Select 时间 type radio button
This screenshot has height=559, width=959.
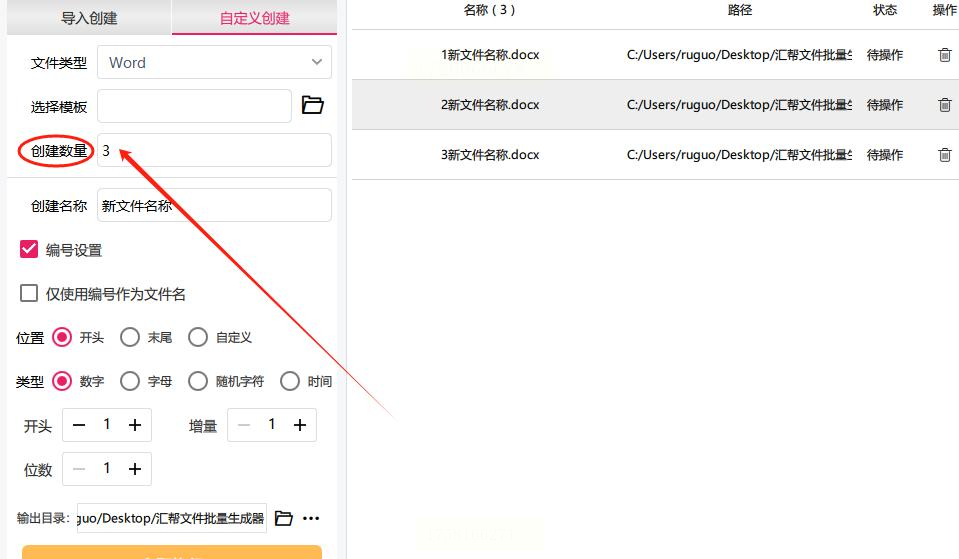tap(290, 381)
